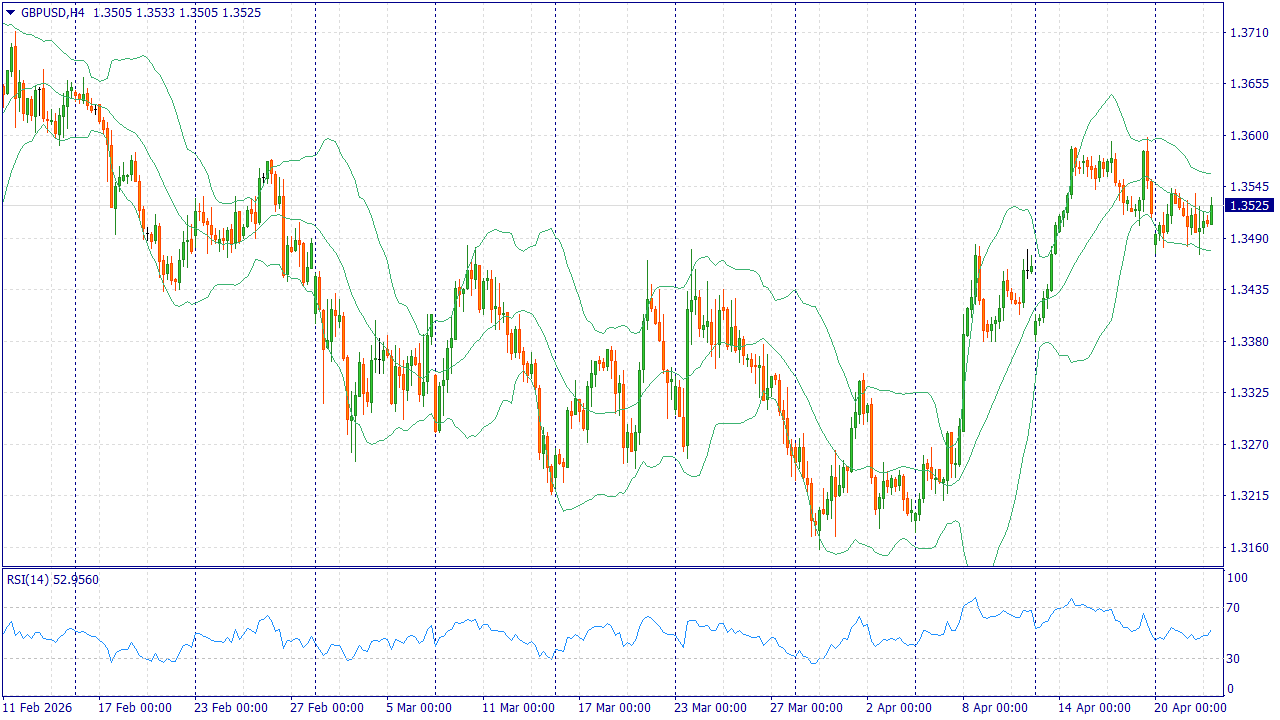Screen dimensions: 1280x720
Task: Select the 23 Mar 00:00 time label
Action: coord(709,708)
